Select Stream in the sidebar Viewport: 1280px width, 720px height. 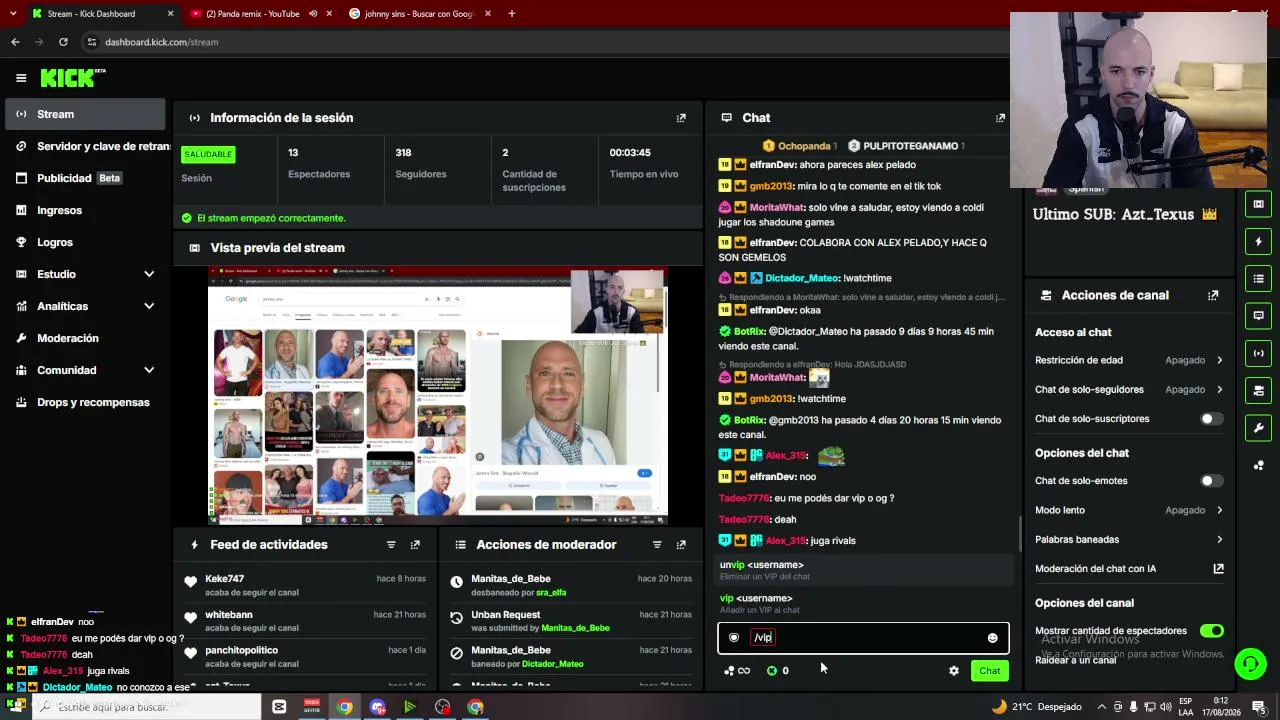pos(85,114)
